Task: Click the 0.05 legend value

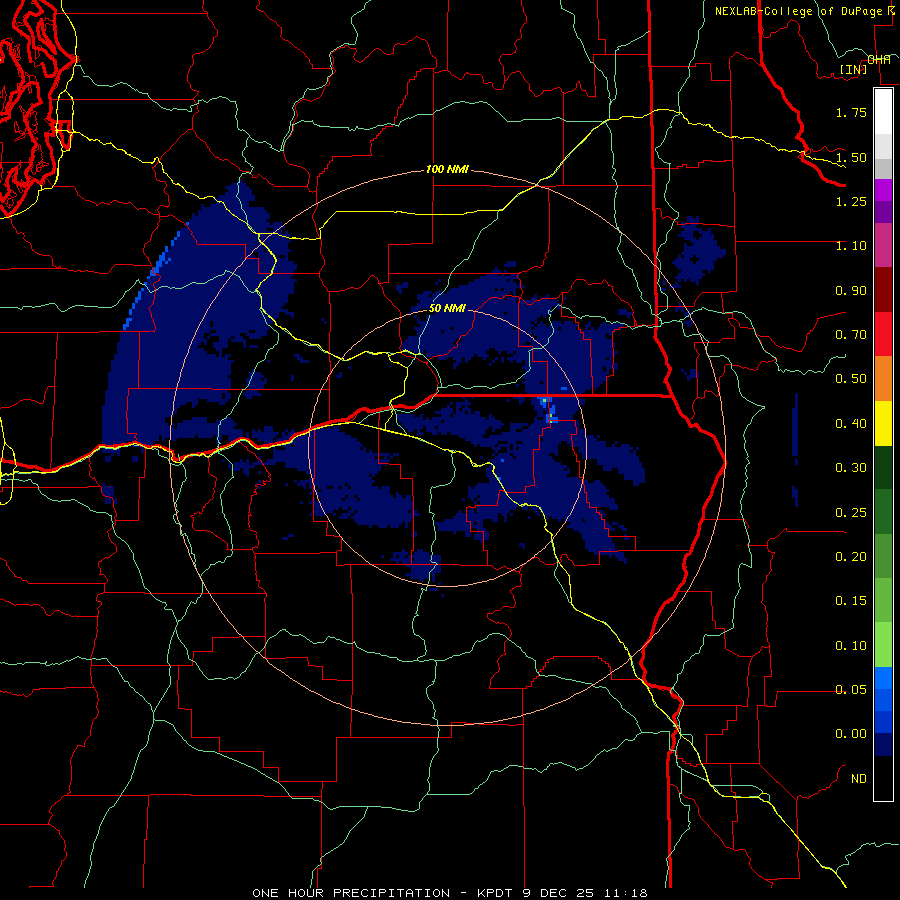Action: pyautogui.click(x=851, y=690)
